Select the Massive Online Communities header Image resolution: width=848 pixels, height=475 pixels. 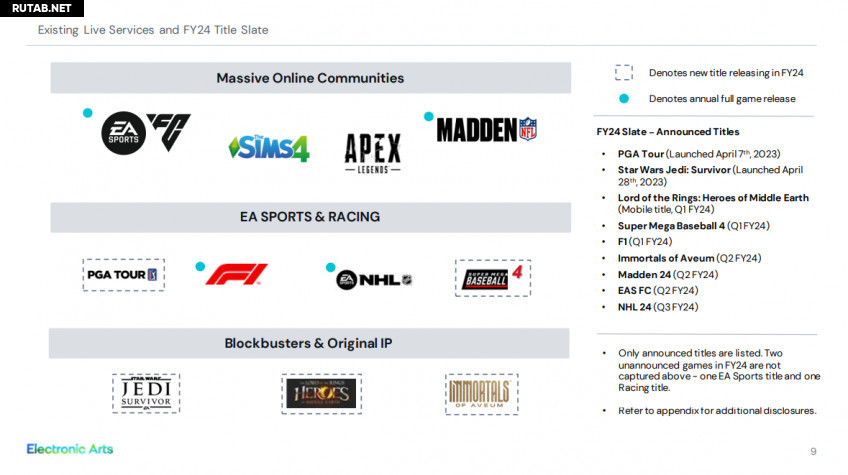(x=310, y=78)
